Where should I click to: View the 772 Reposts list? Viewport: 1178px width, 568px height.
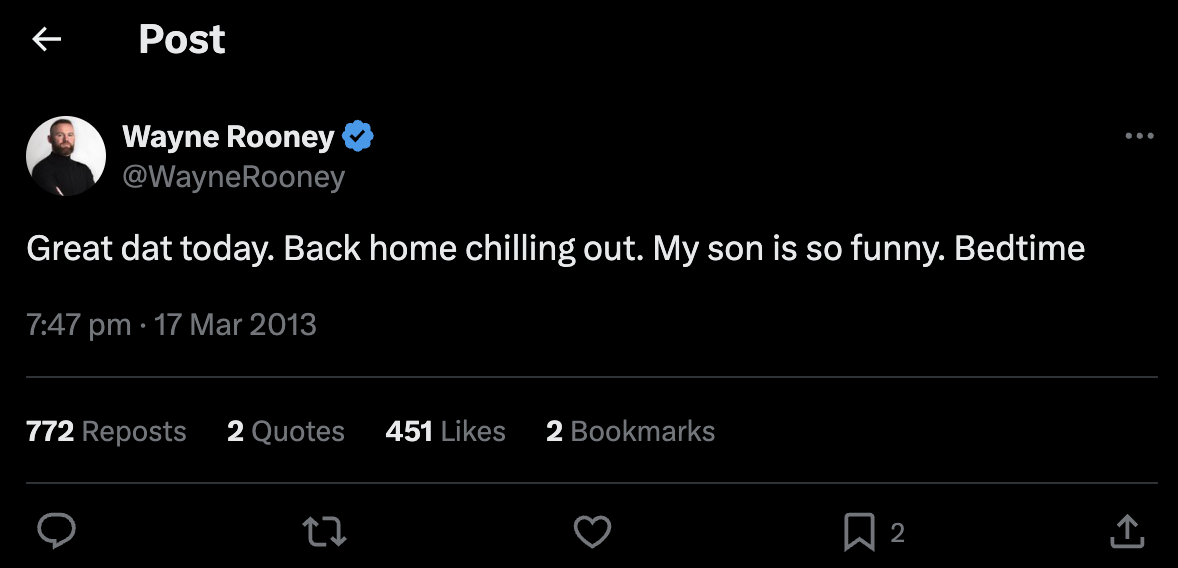pos(106,431)
